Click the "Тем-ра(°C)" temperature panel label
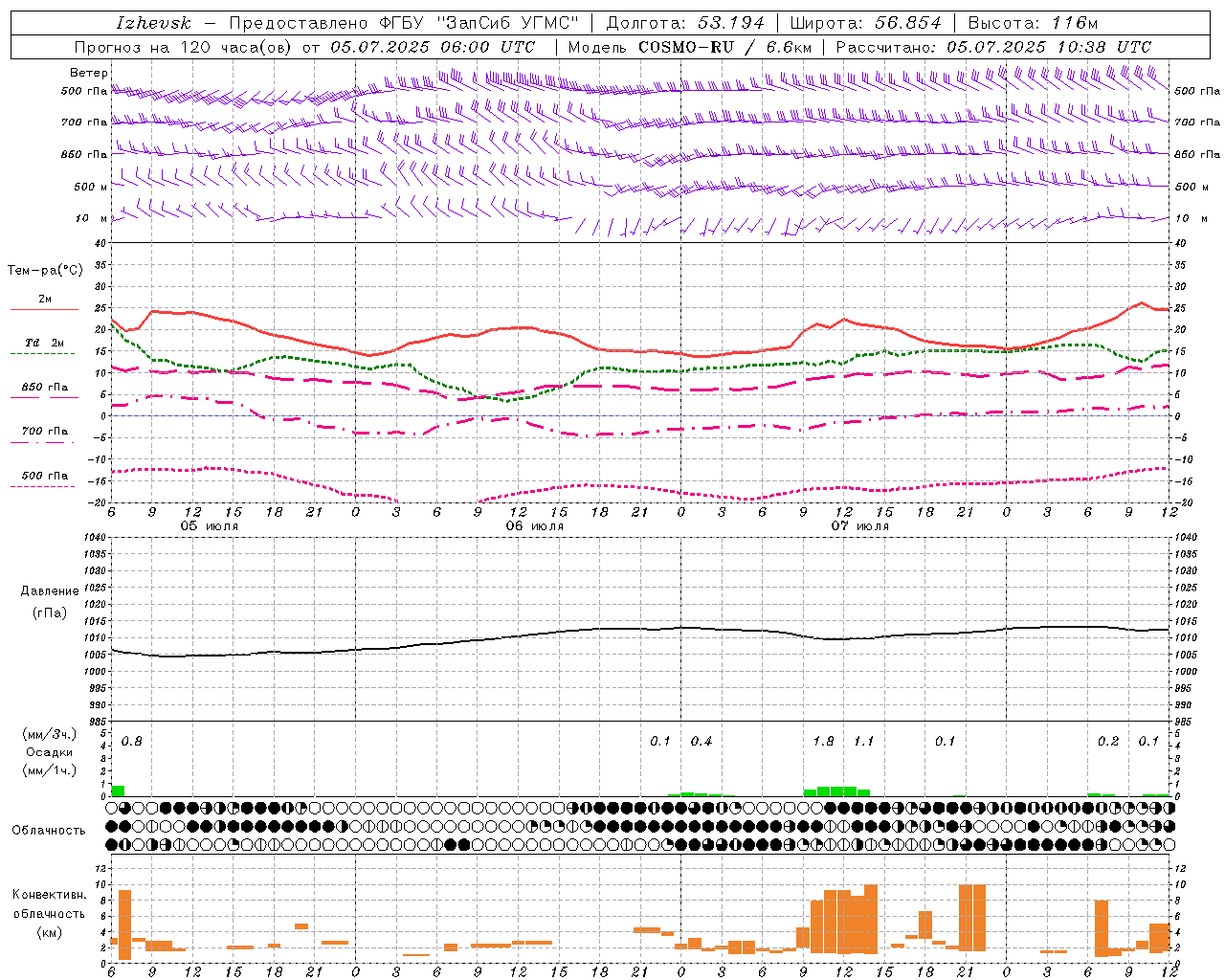 click(x=45, y=271)
